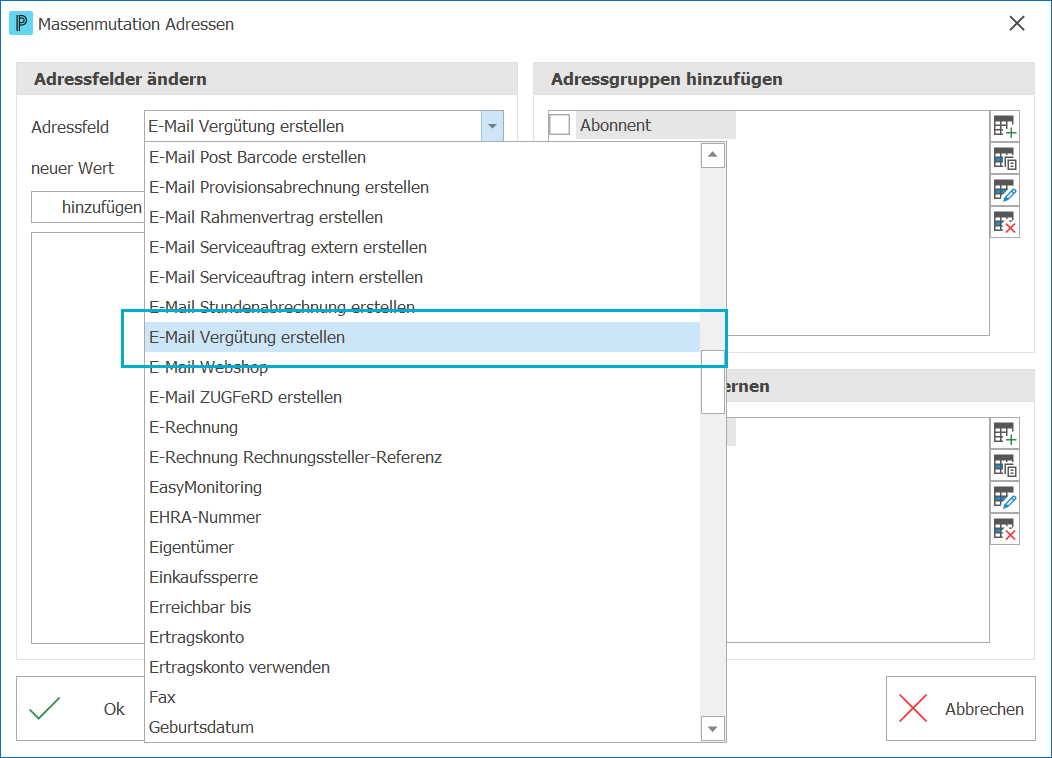The height and width of the screenshot is (758, 1052).
Task: Confirm with the Ok button
Action: pyautogui.click(x=81, y=708)
